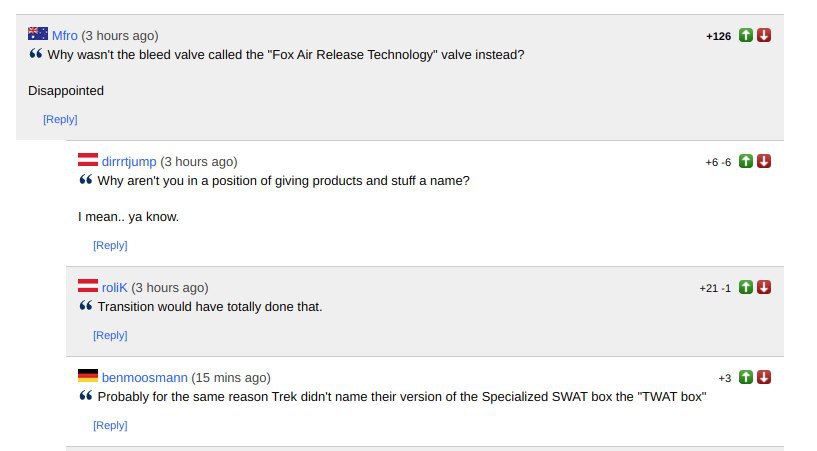Image resolution: width=817 pixels, height=451 pixels.
Task: Click Australian flag next to Mfro
Action: click(x=38, y=34)
